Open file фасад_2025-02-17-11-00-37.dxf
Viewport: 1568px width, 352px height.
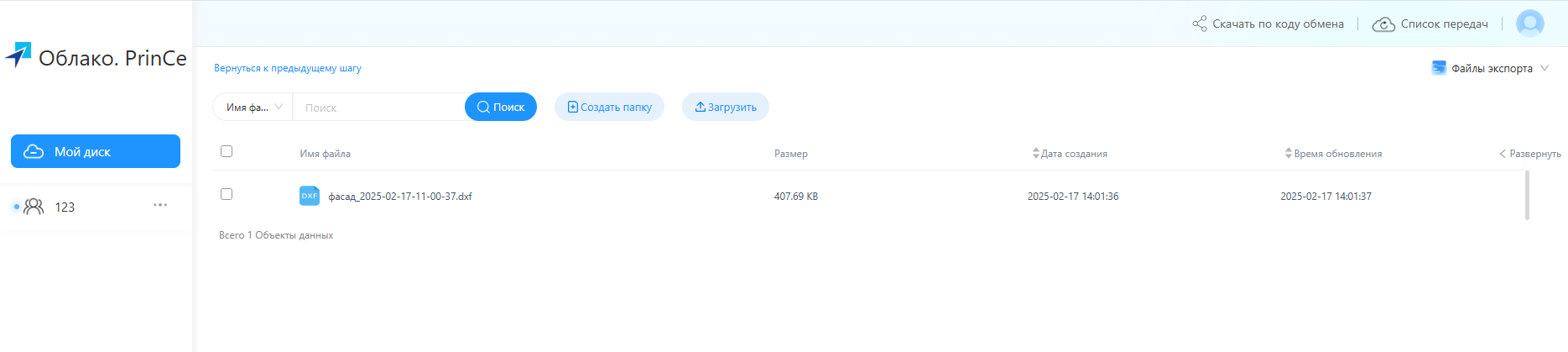click(x=400, y=197)
